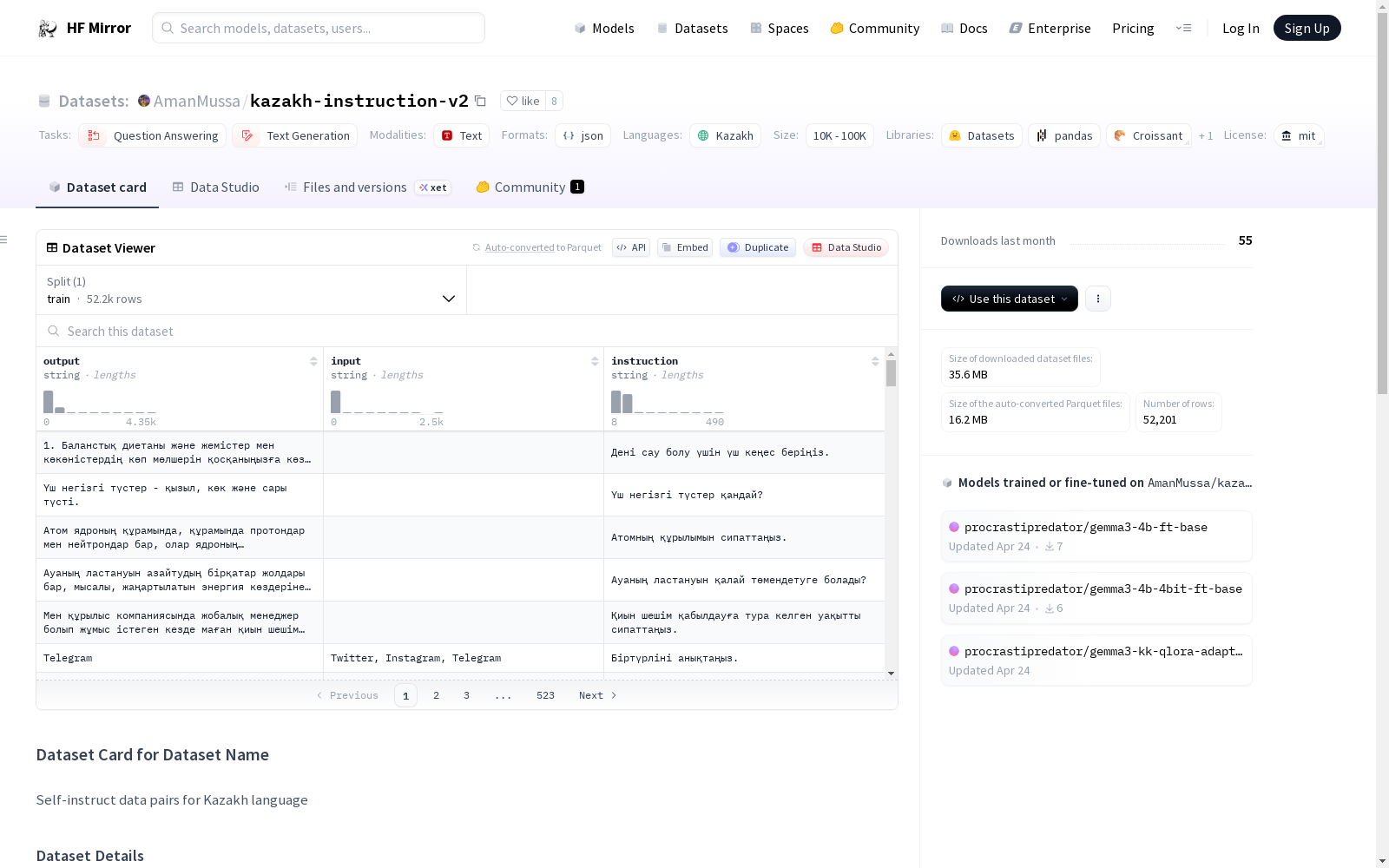
Task: Click the dataset viewer vertical scrollbar thumb
Action: click(891, 373)
